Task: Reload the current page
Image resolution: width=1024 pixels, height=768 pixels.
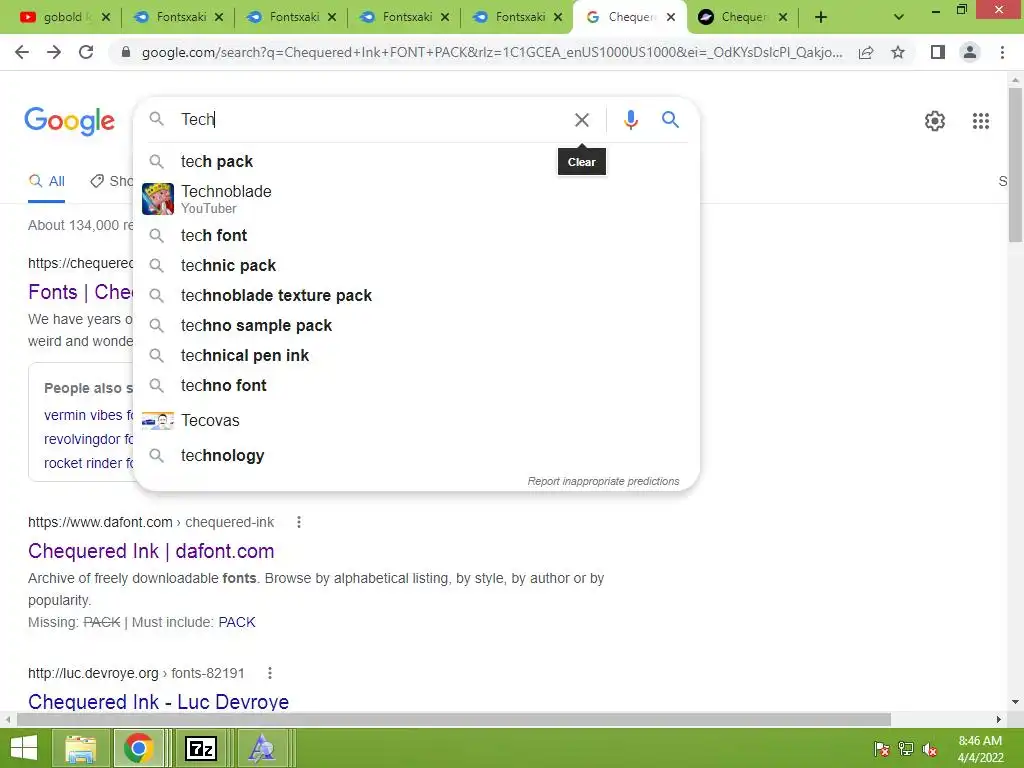Action: [x=86, y=52]
